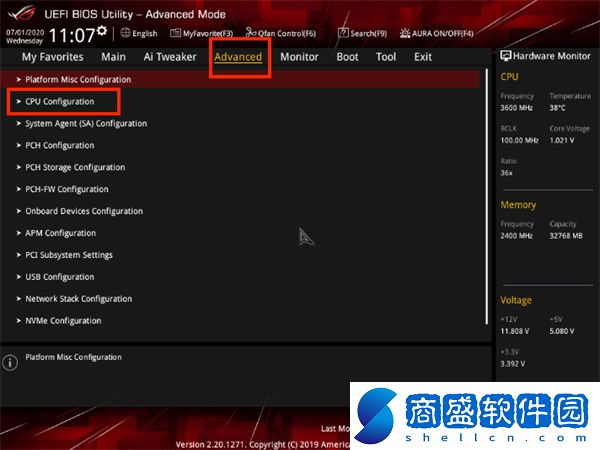Click arrow beside Onboard Devices Configuration
600x450 pixels.
(x=18, y=211)
